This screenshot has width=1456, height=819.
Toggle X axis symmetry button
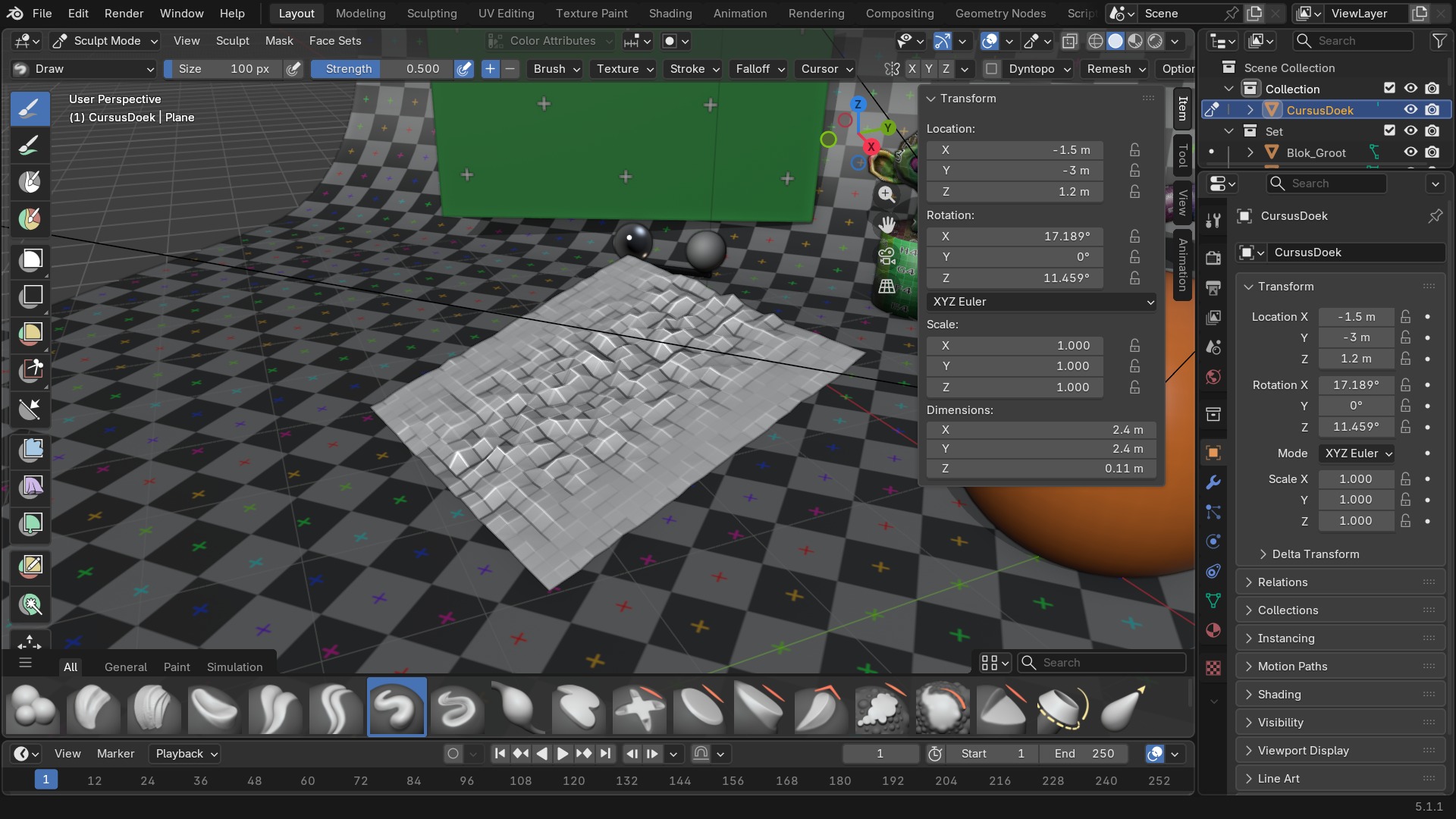pyautogui.click(x=912, y=69)
